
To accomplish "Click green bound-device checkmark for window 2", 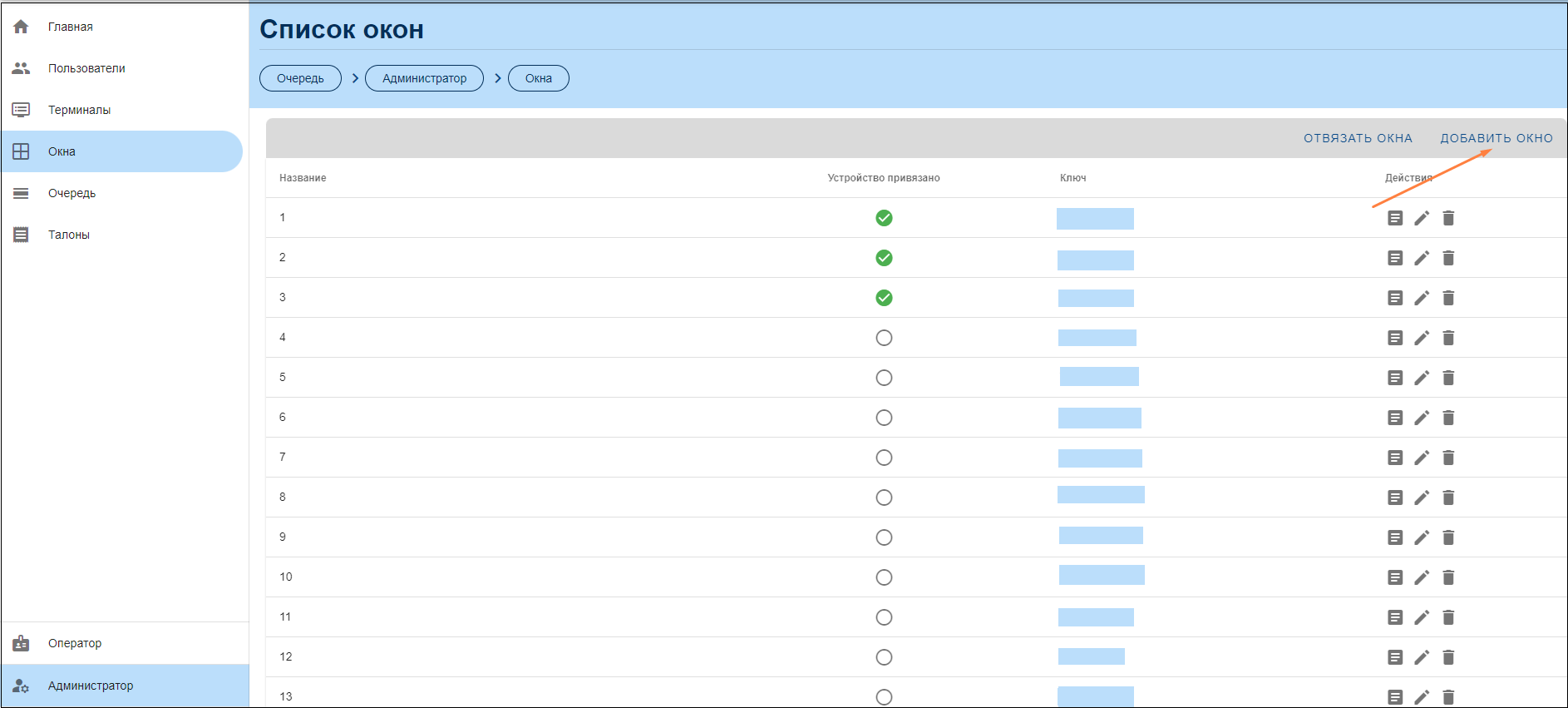I will click(884, 258).
